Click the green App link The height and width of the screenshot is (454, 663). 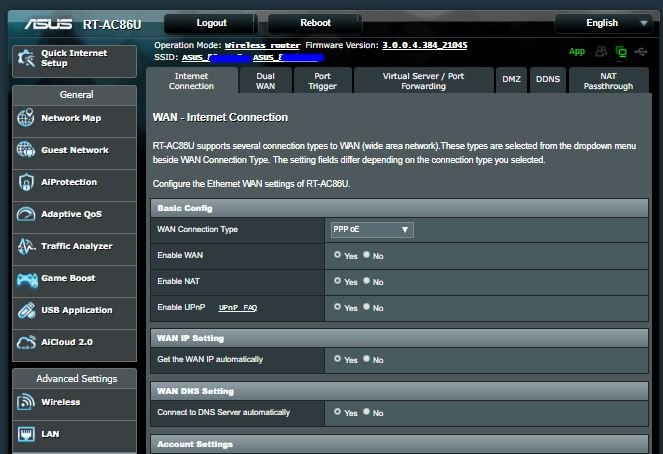[577, 52]
